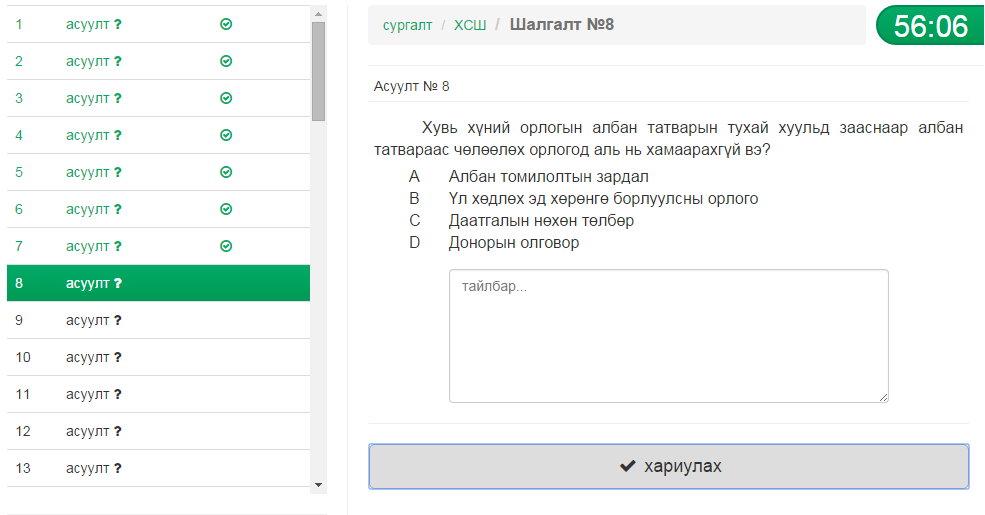Click the question mark icon of question 9
Screen dimensions: 985x515
[x=117, y=321]
